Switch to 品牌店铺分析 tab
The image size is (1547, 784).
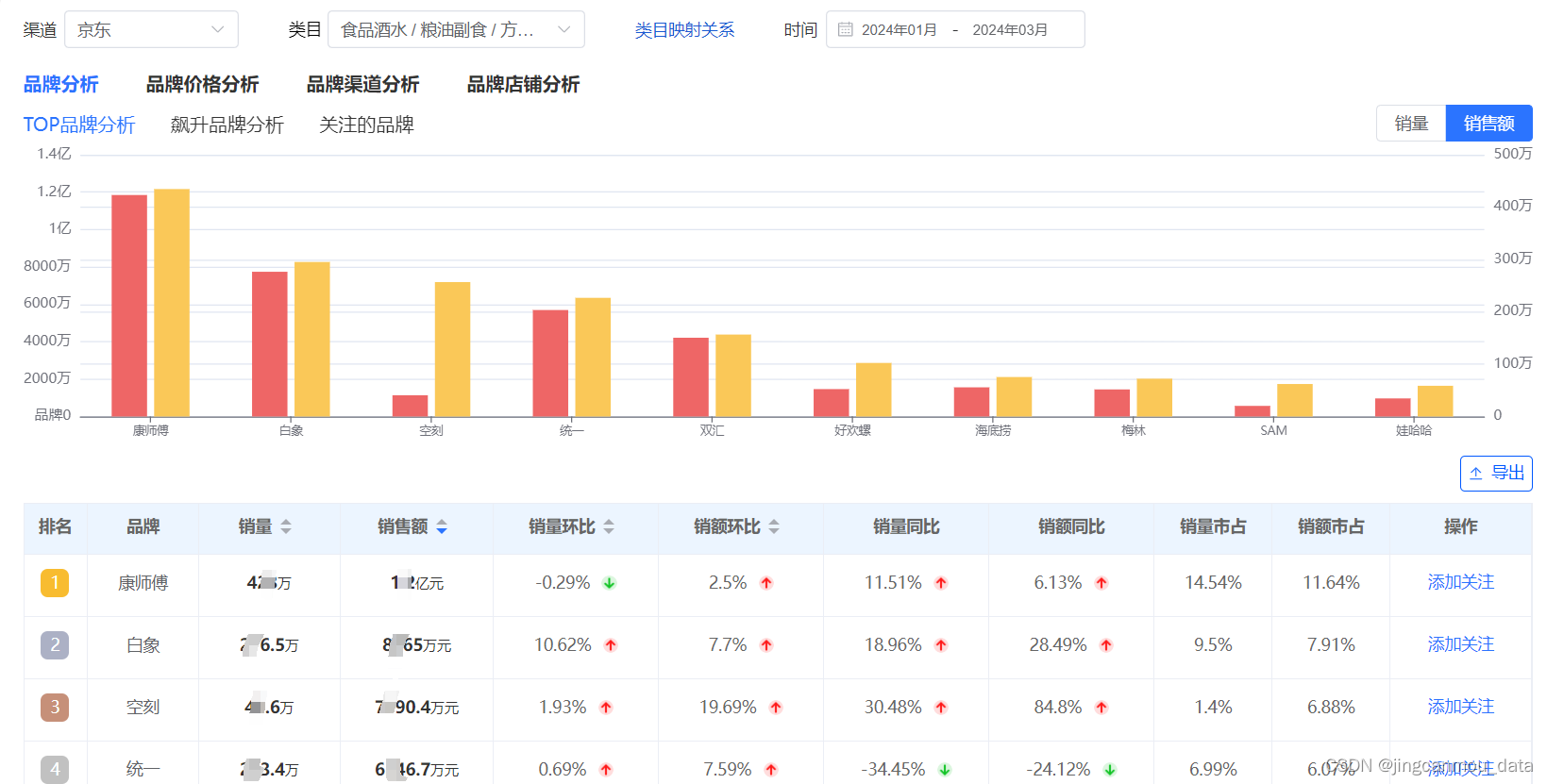[x=523, y=84]
